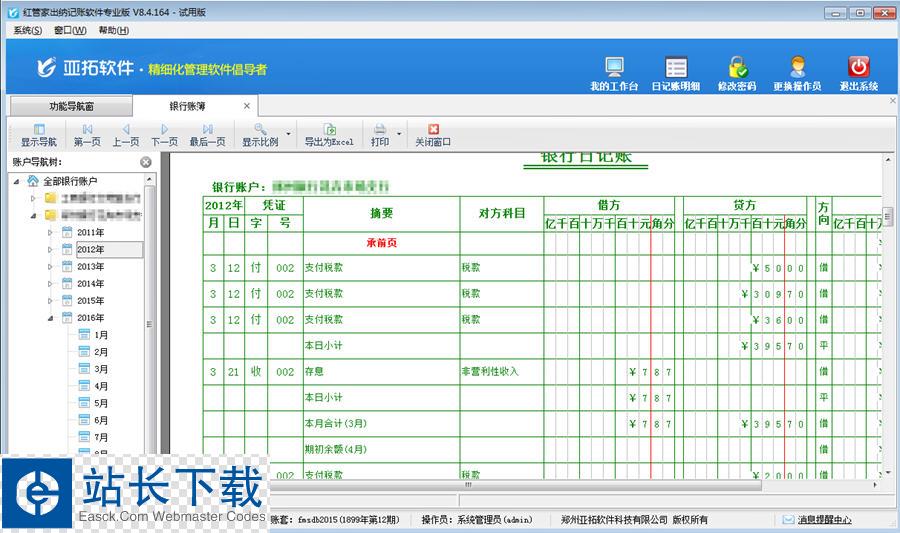Viewport: 900px width, 533px height.
Task: Click 期初余额(4月) row label
Action: [x=335, y=449]
